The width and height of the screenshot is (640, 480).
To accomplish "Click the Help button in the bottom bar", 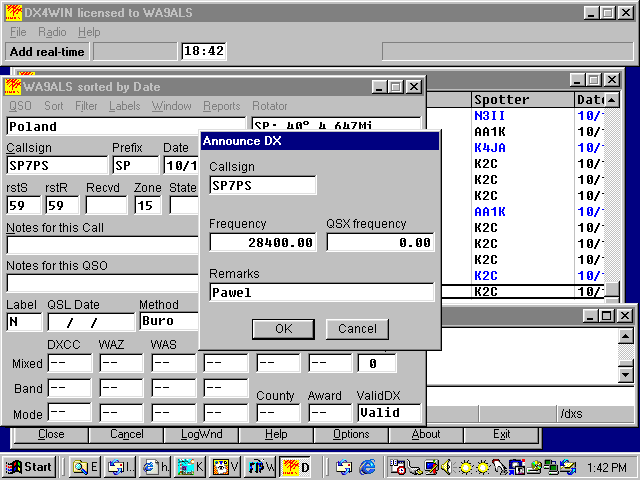I will pos(276,434).
